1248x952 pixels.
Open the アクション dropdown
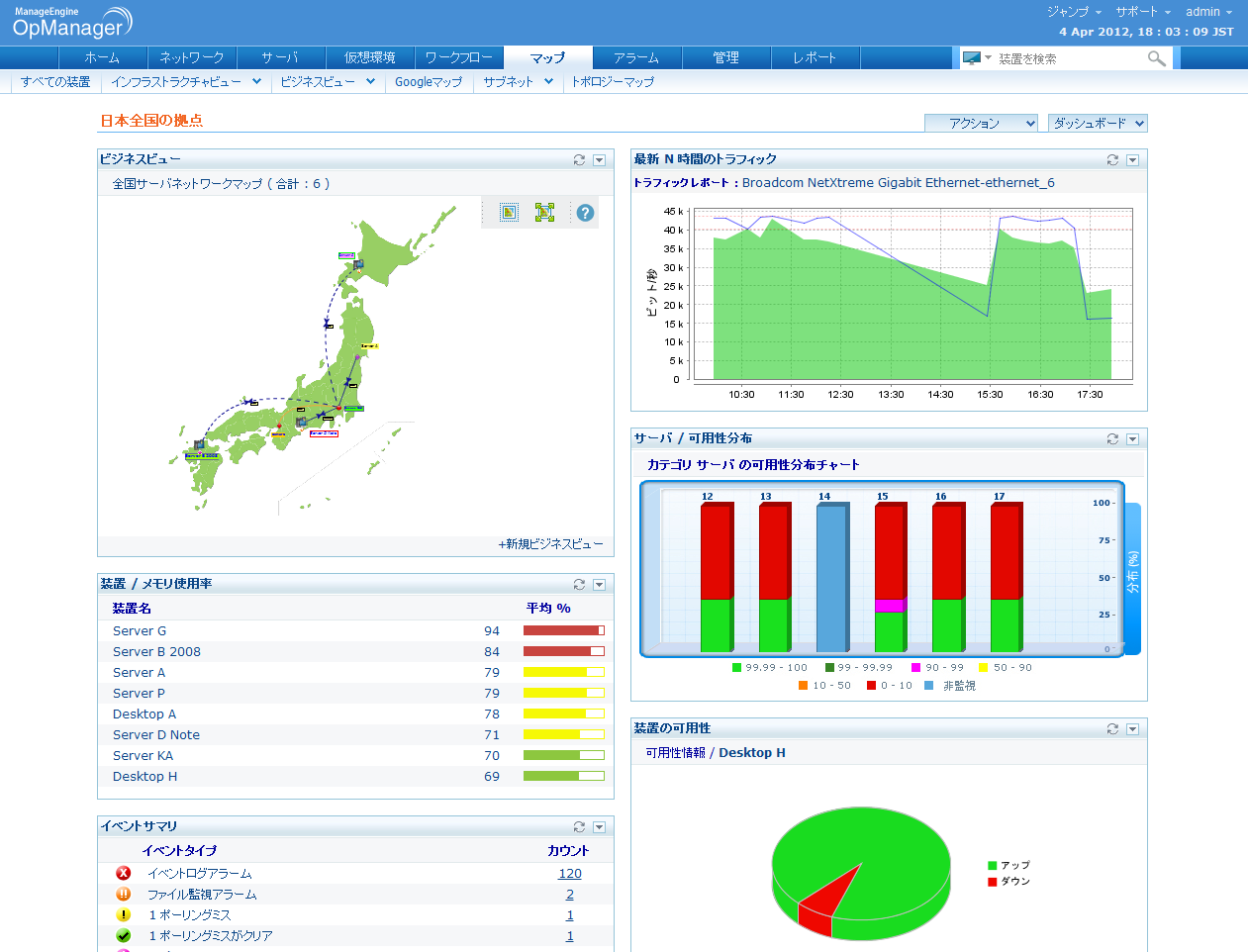pos(980,123)
